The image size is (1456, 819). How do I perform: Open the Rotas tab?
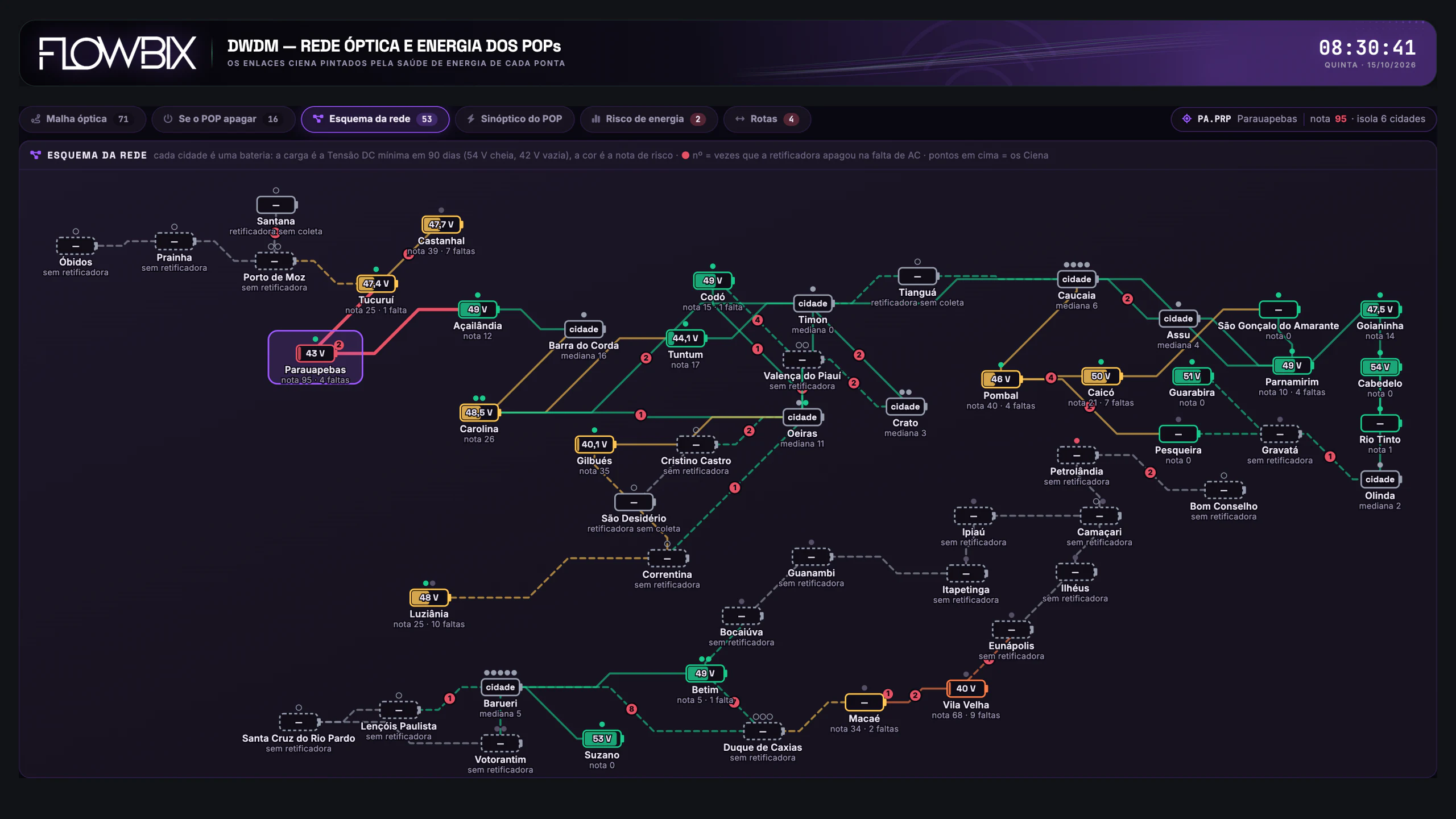pyautogui.click(x=767, y=119)
